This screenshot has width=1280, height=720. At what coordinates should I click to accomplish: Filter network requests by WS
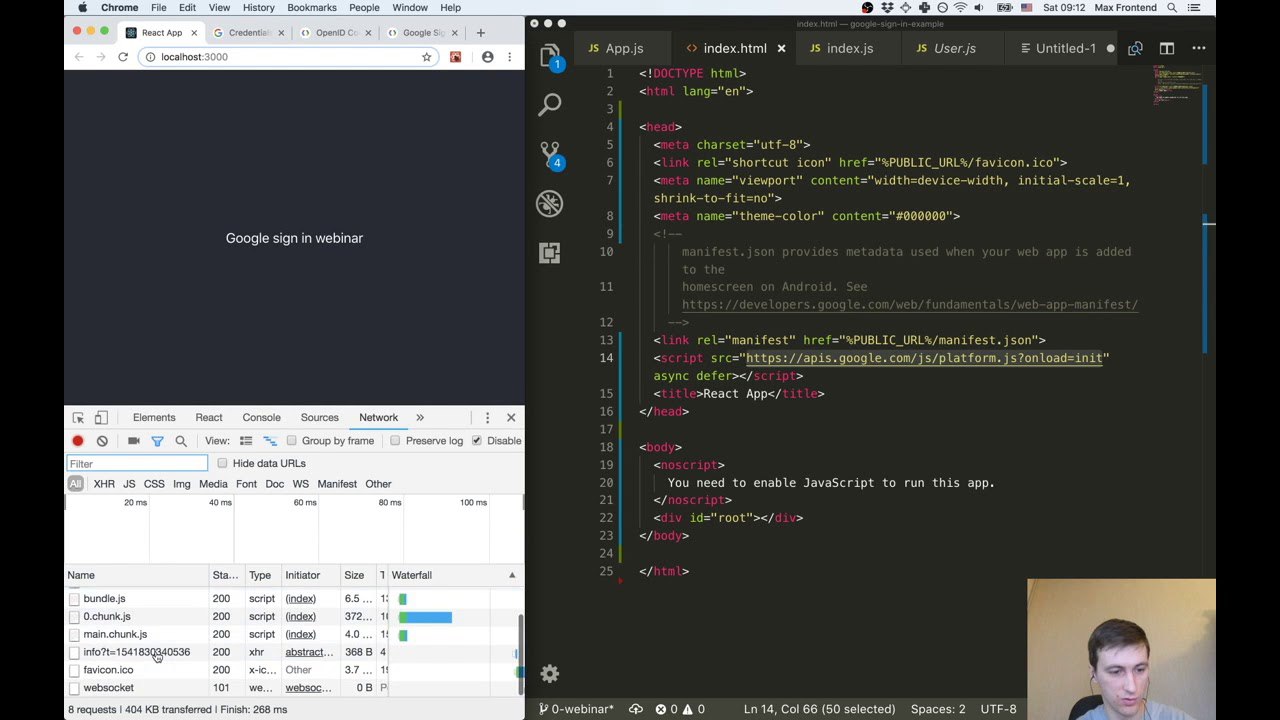click(x=300, y=484)
